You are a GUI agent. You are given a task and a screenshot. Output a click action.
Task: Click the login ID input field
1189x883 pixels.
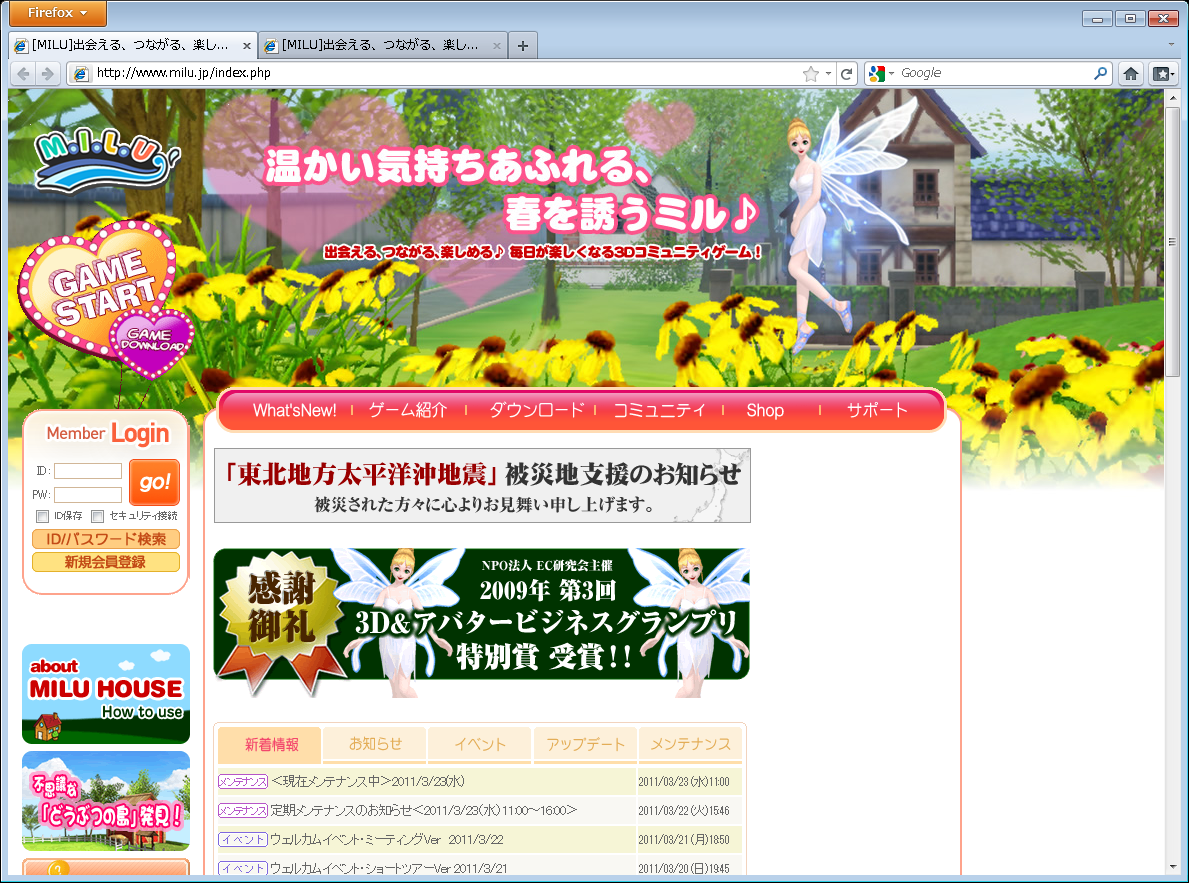[x=88, y=471]
